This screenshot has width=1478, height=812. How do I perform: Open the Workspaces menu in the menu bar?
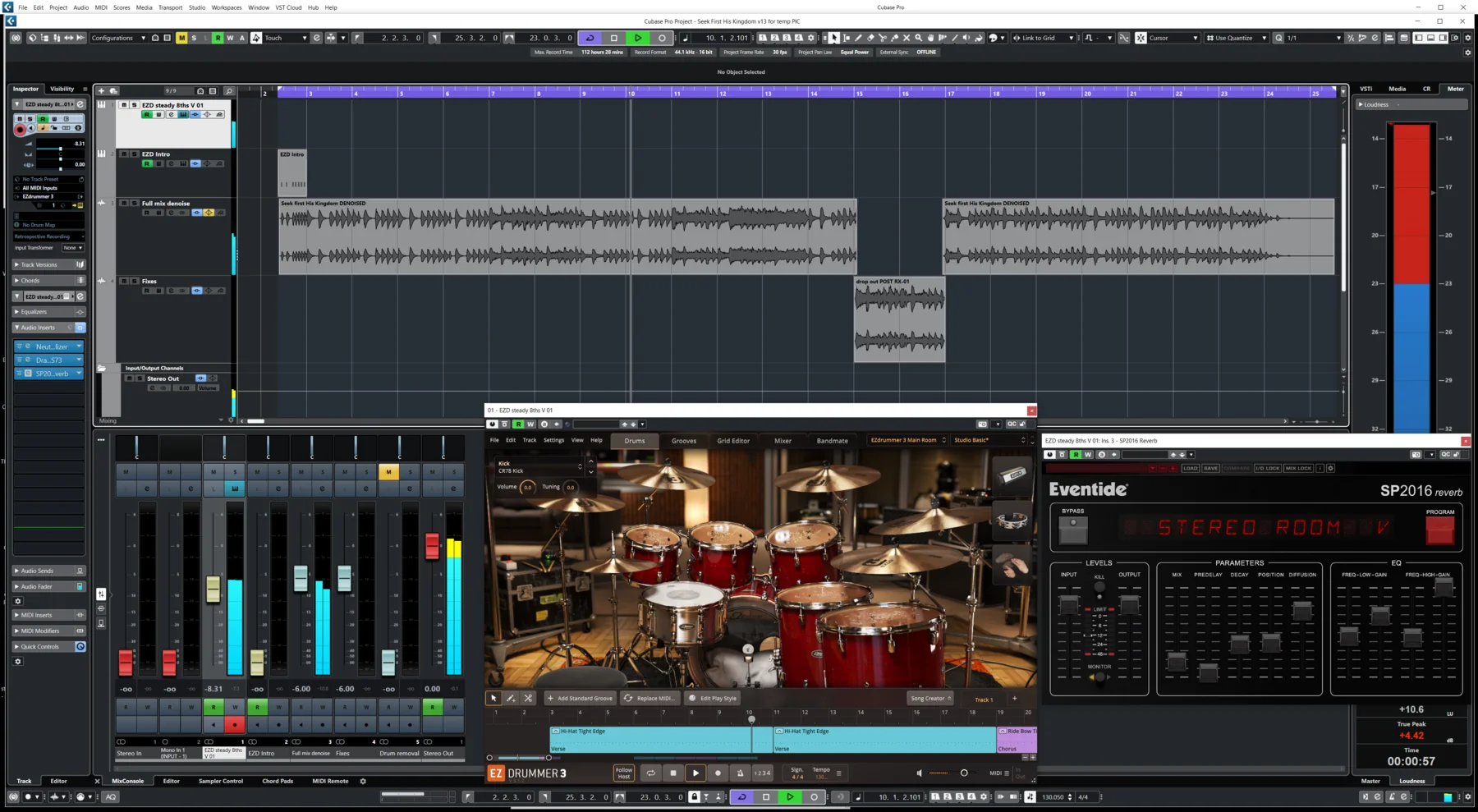pos(227,7)
